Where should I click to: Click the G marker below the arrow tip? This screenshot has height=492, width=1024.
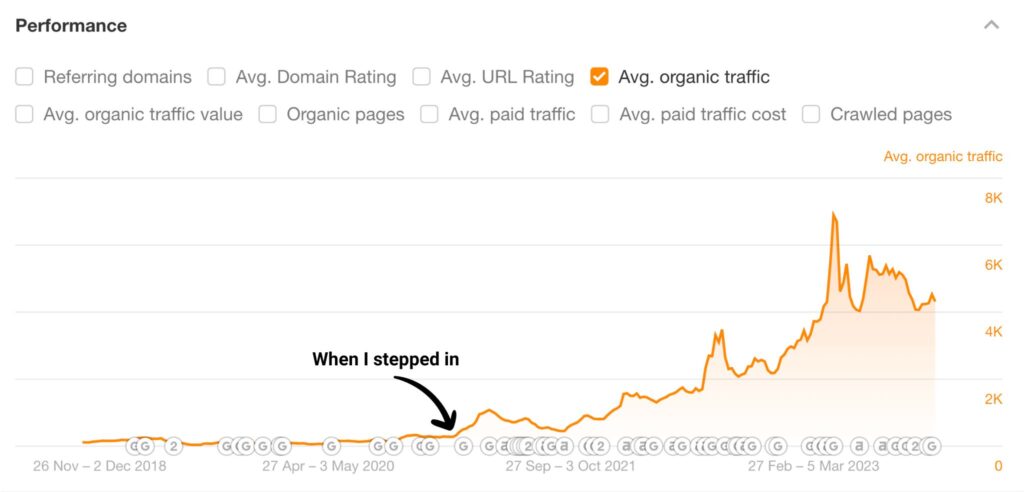coord(463,446)
